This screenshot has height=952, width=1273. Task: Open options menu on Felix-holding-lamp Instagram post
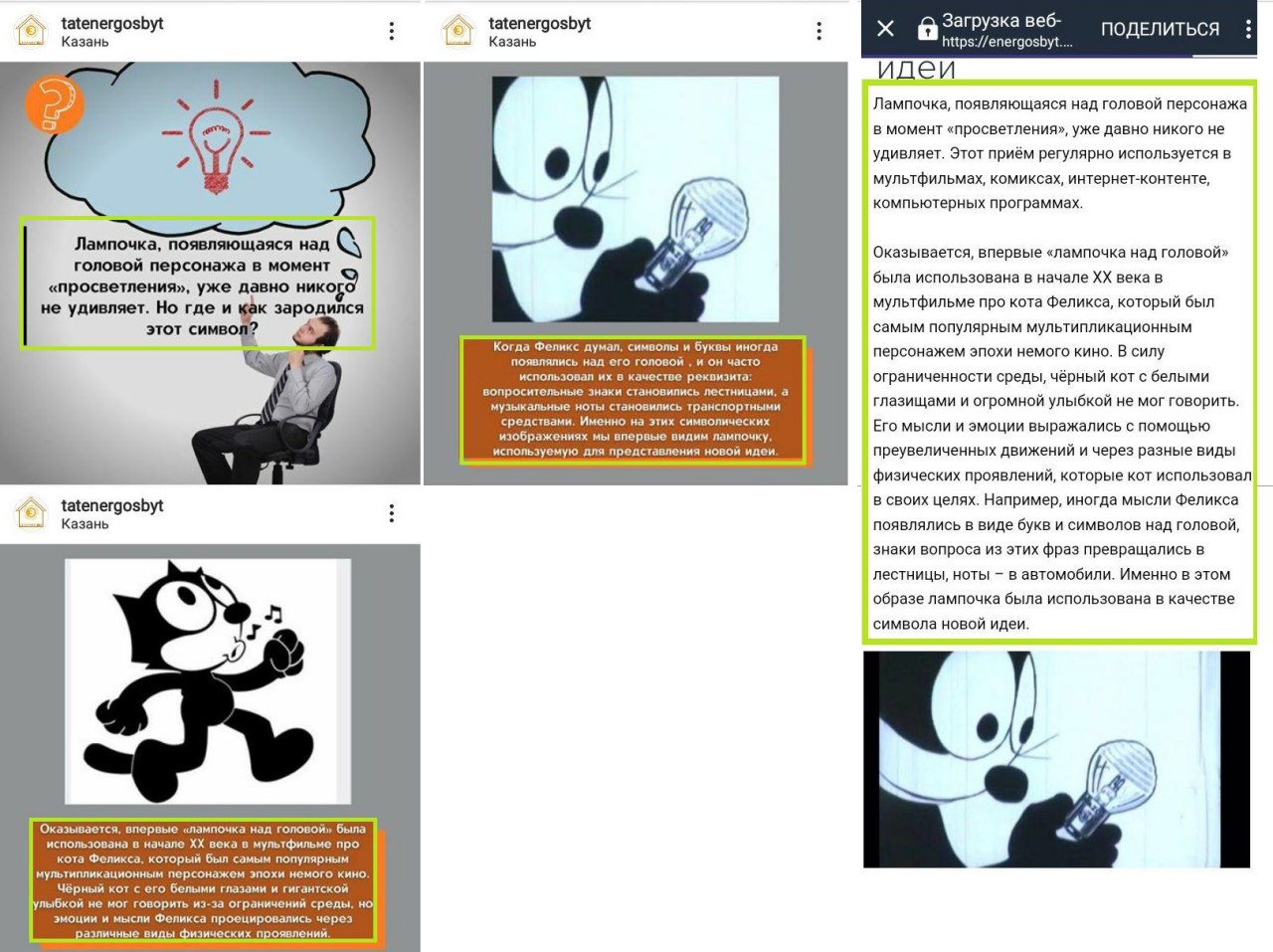(x=819, y=32)
